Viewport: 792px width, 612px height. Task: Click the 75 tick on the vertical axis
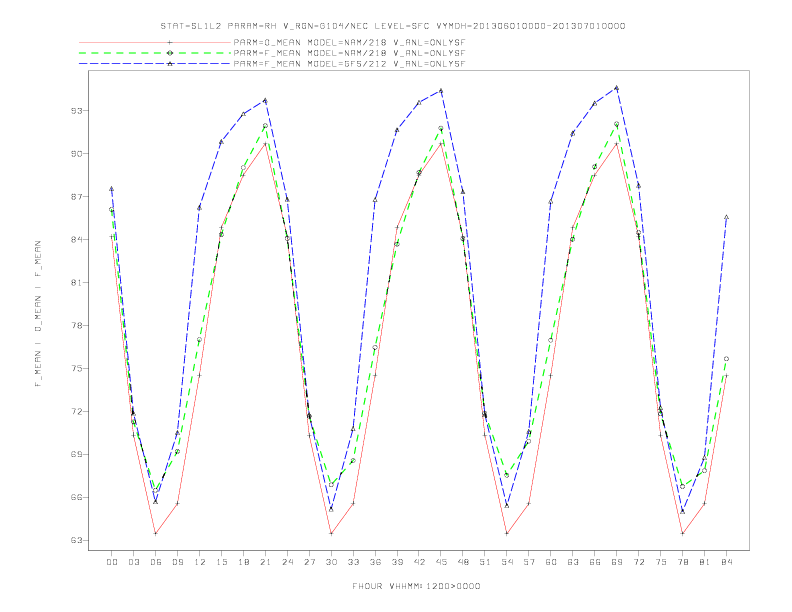[77, 369]
